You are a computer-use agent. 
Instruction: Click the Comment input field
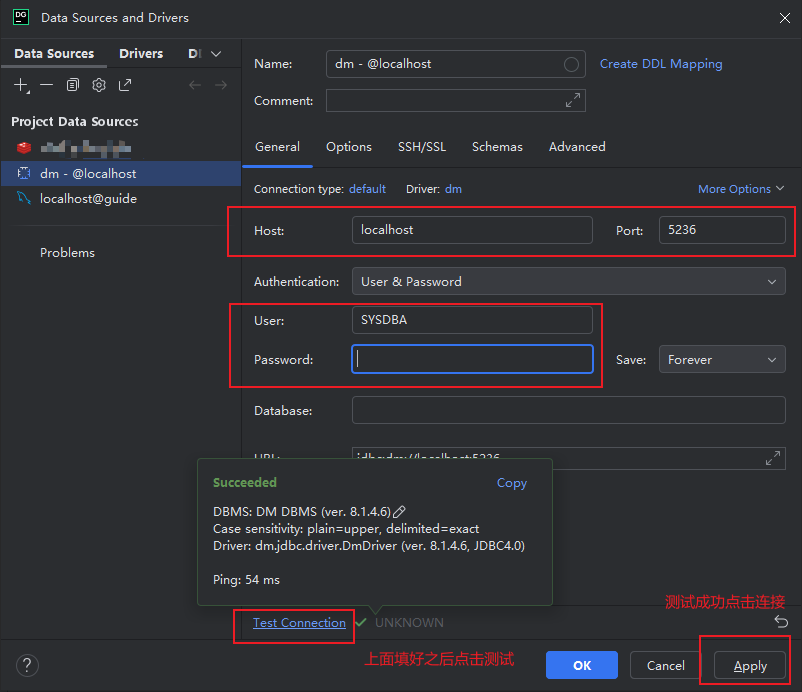[455, 100]
